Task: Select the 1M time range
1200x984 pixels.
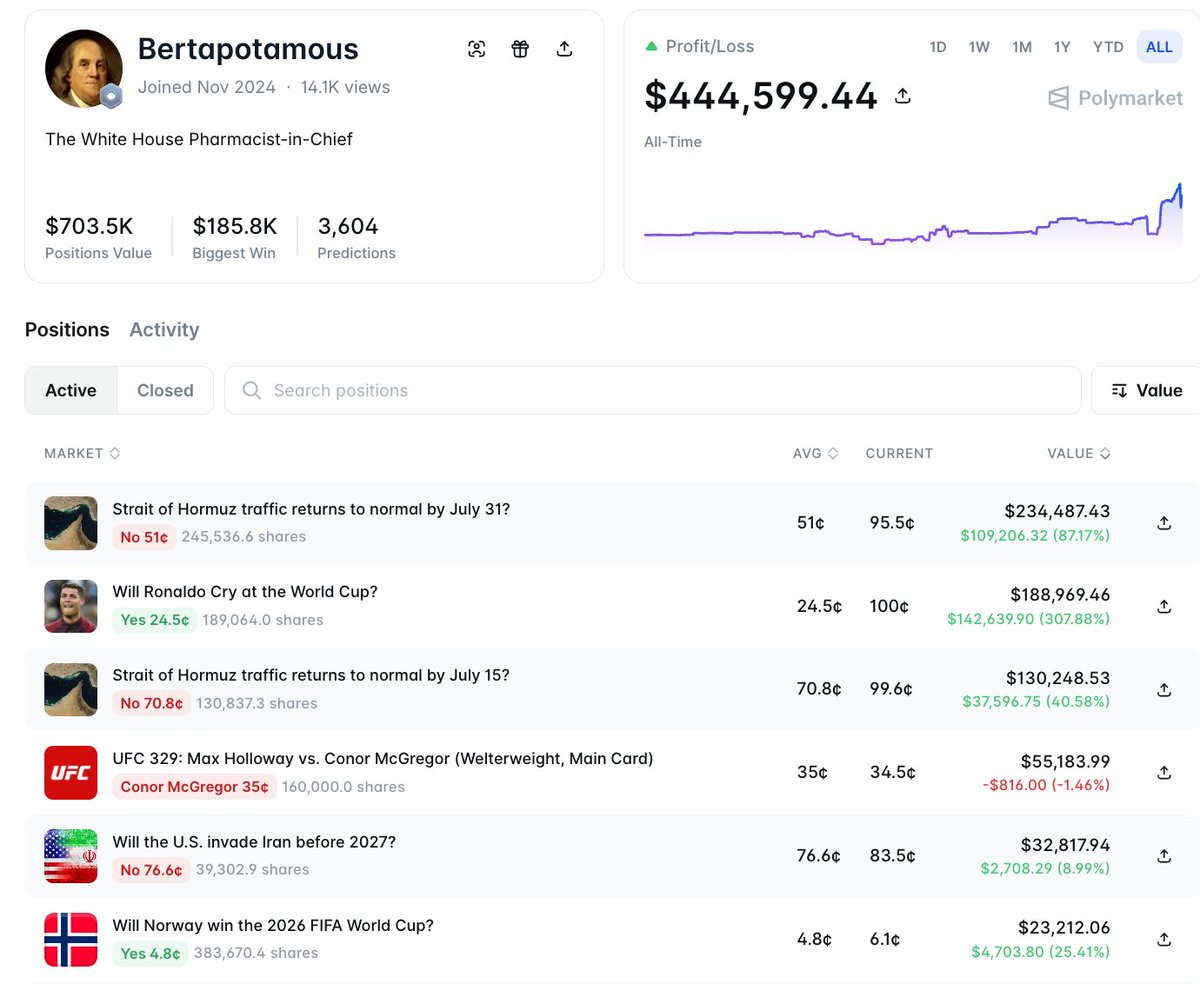Action: pyautogui.click(x=1022, y=47)
